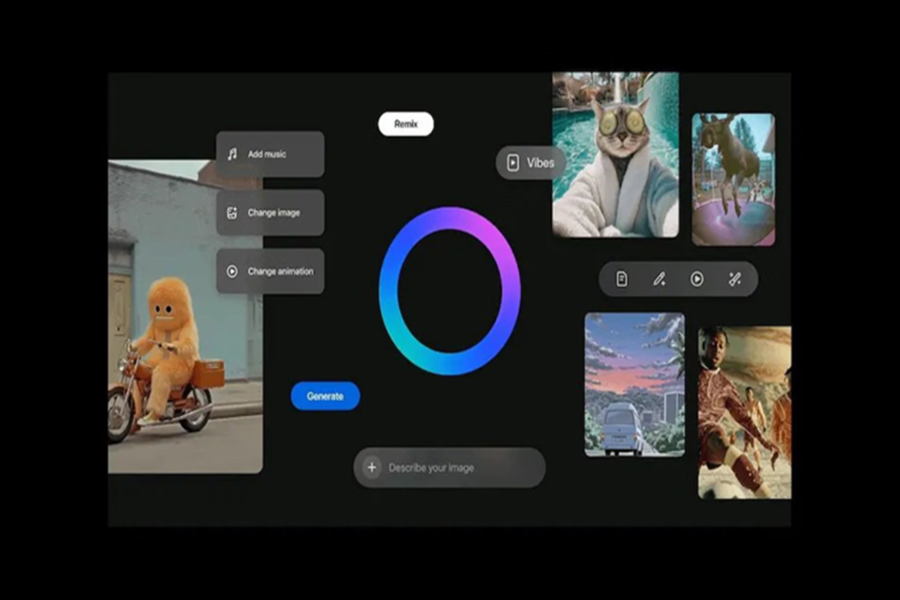Select the magic wand icon in the toolbar
Image resolution: width=900 pixels, height=600 pixels.
[734, 279]
